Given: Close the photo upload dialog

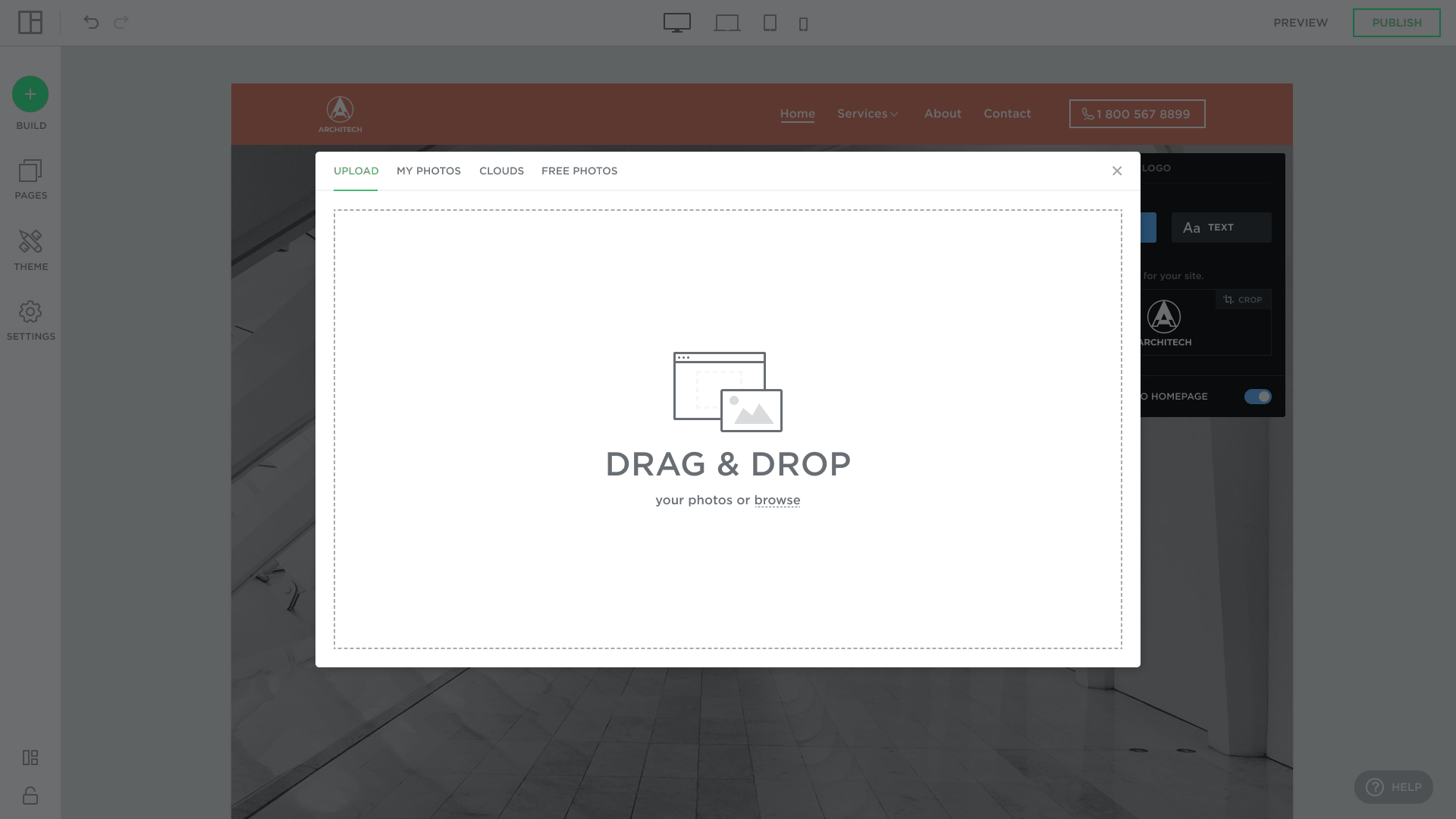Looking at the screenshot, I should (x=1117, y=171).
